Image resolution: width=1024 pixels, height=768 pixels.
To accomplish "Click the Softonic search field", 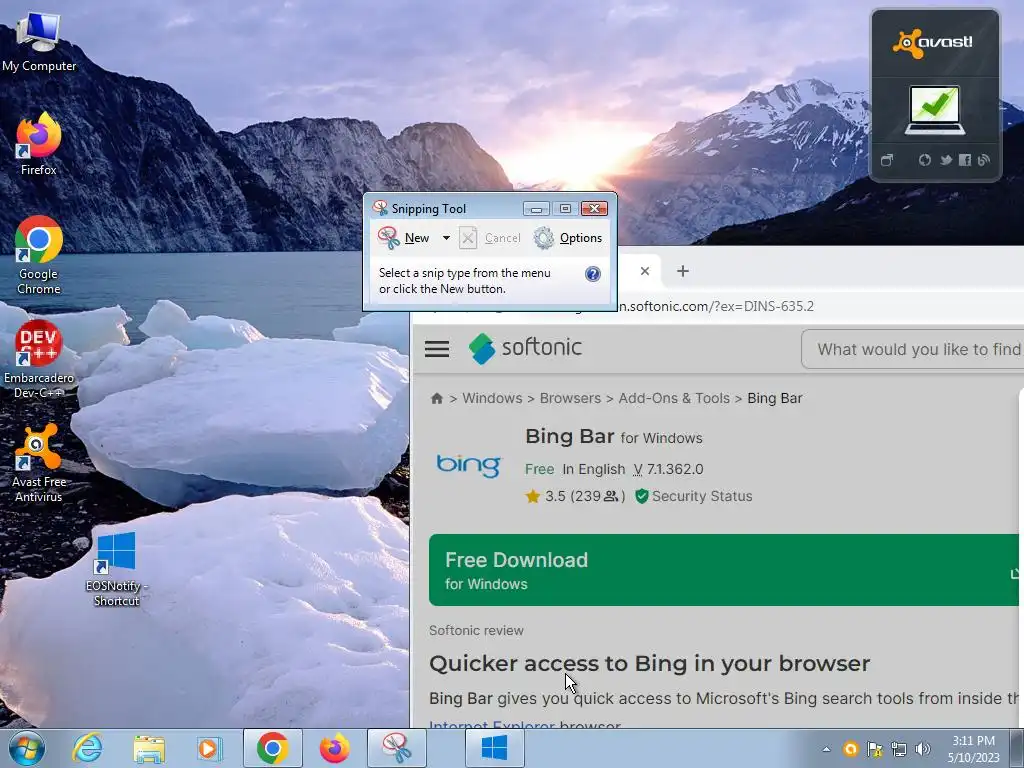I will click(x=912, y=349).
